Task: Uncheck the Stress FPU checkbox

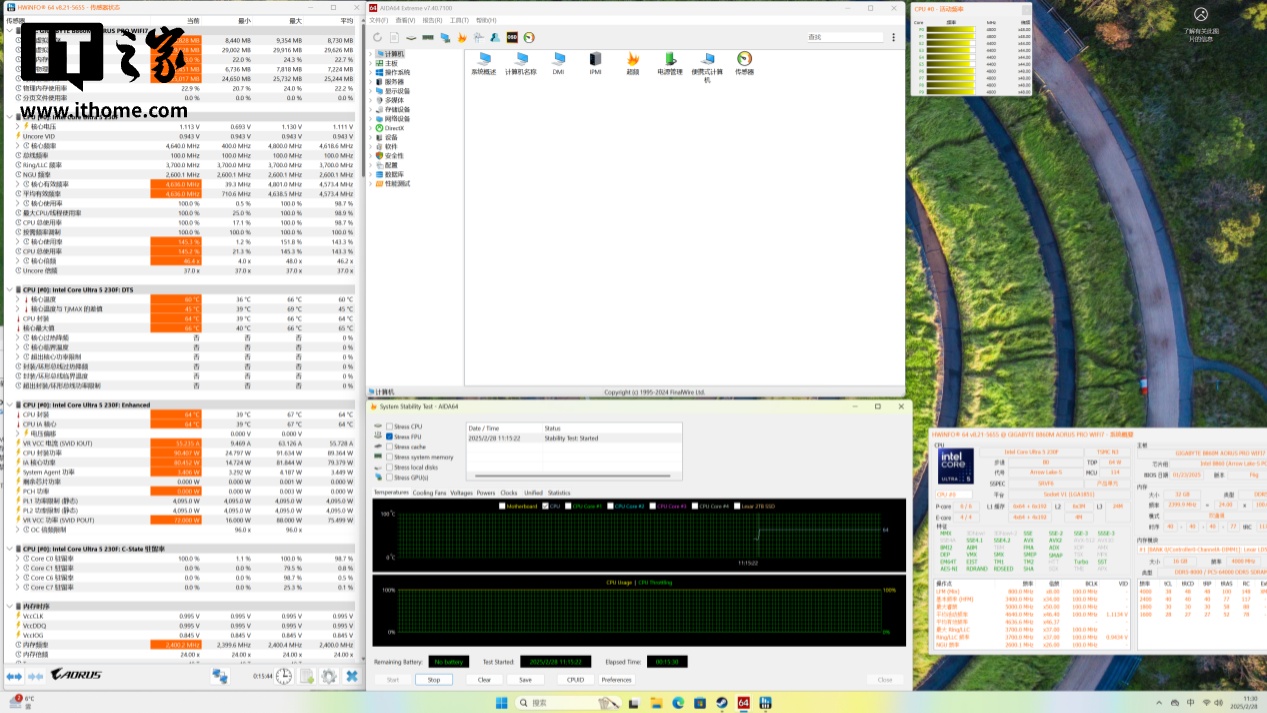Action: click(390, 437)
